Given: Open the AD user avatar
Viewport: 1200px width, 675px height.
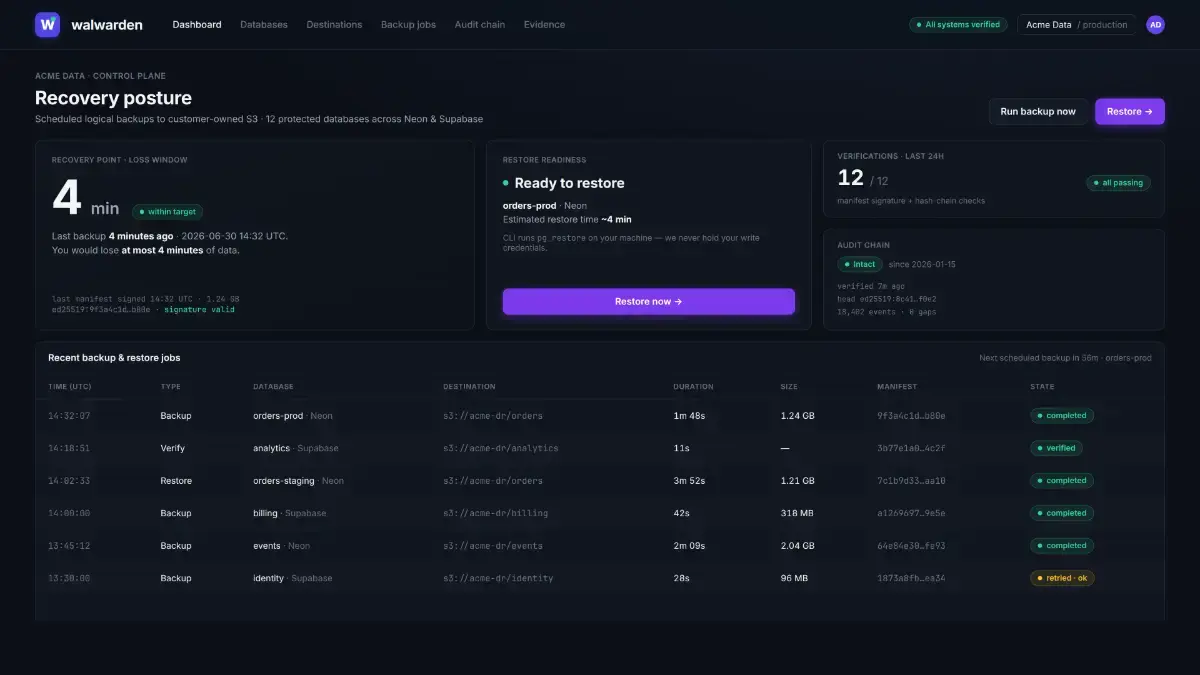Looking at the screenshot, I should pyautogui.click(x=1155, y=25).
